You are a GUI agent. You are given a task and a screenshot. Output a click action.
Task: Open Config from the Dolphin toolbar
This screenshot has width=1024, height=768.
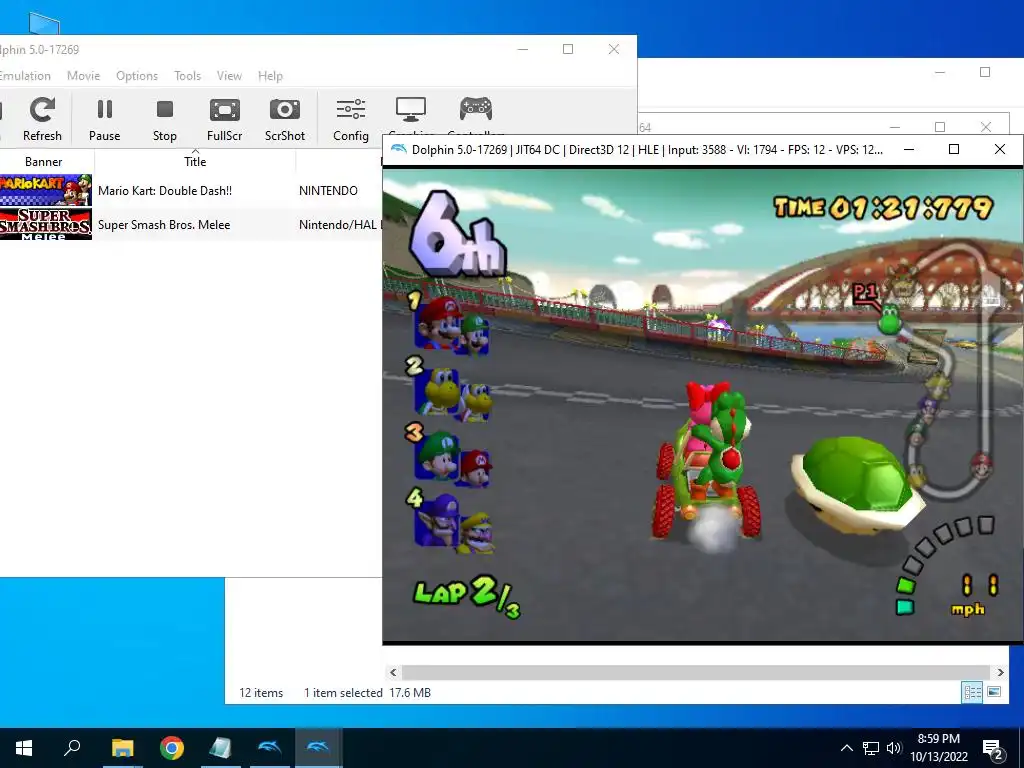tap(351, 119)
